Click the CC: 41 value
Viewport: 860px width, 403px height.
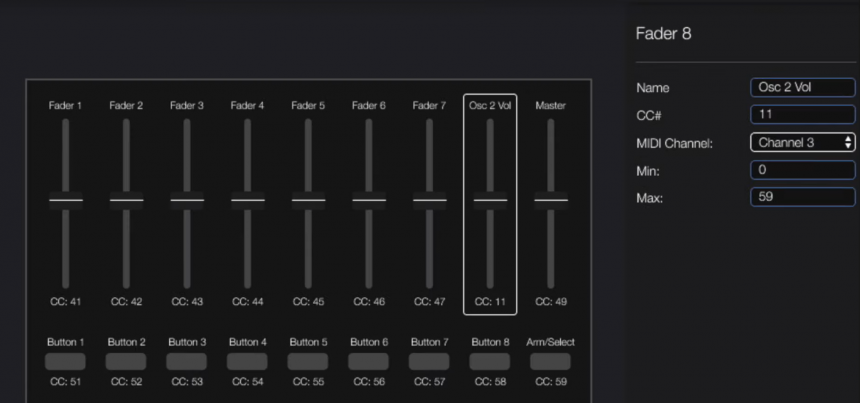65,302
